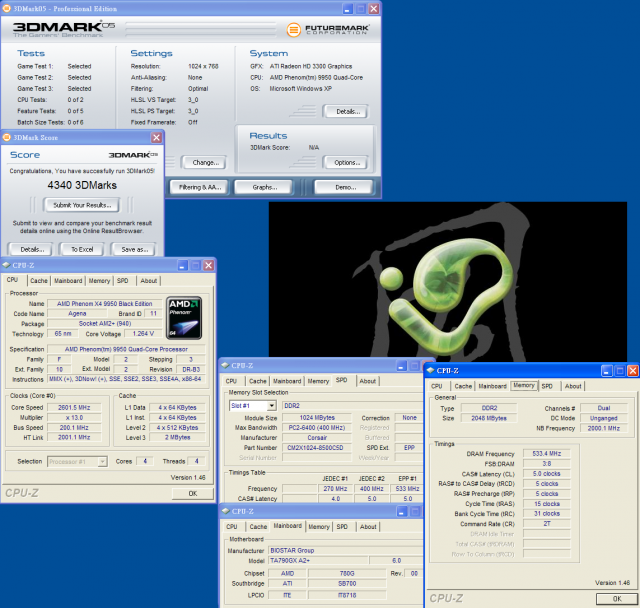
Task: Minimize the CPU-Z SPD window
Action: point(401,366)
